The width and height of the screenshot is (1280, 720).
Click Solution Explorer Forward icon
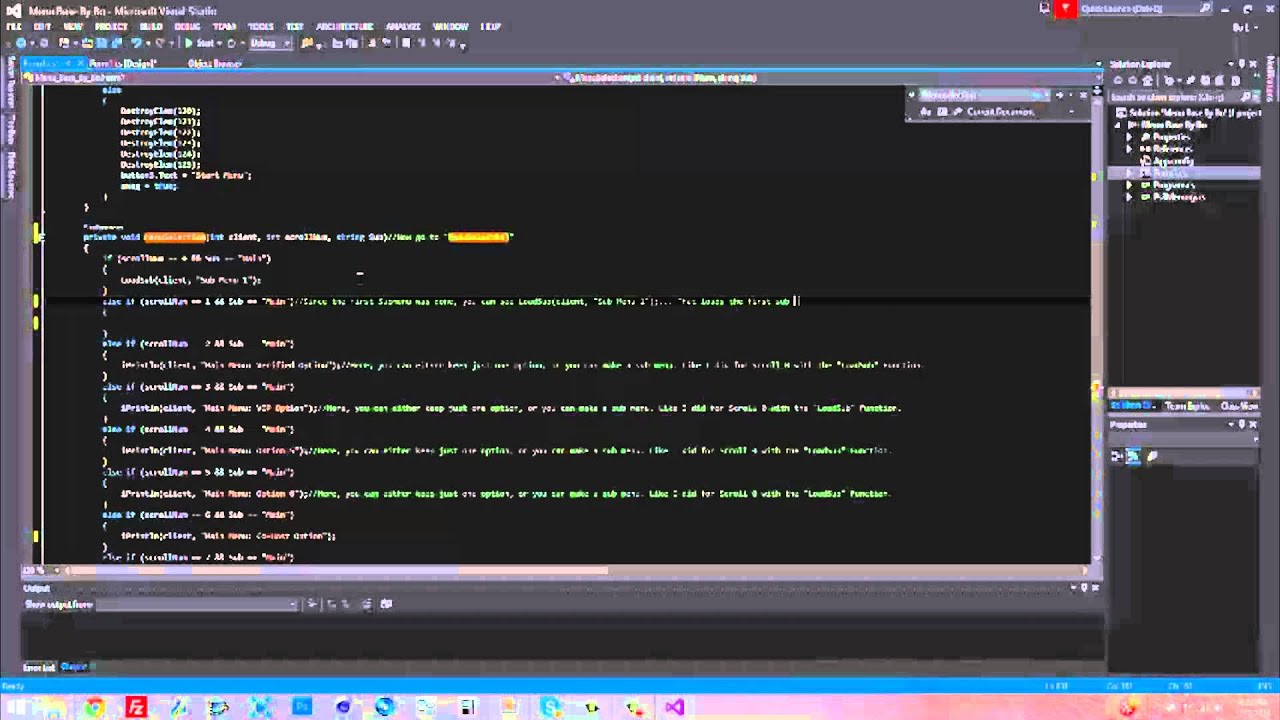click(1134, 81)
